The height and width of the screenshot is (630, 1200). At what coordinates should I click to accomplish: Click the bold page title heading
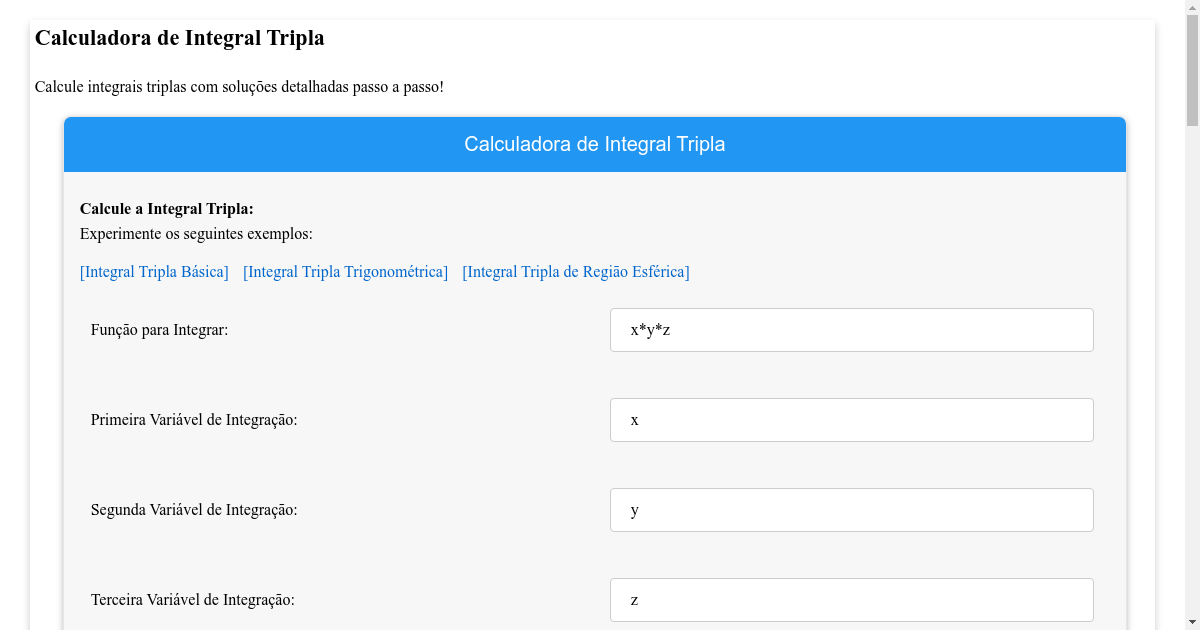[180, 38]
